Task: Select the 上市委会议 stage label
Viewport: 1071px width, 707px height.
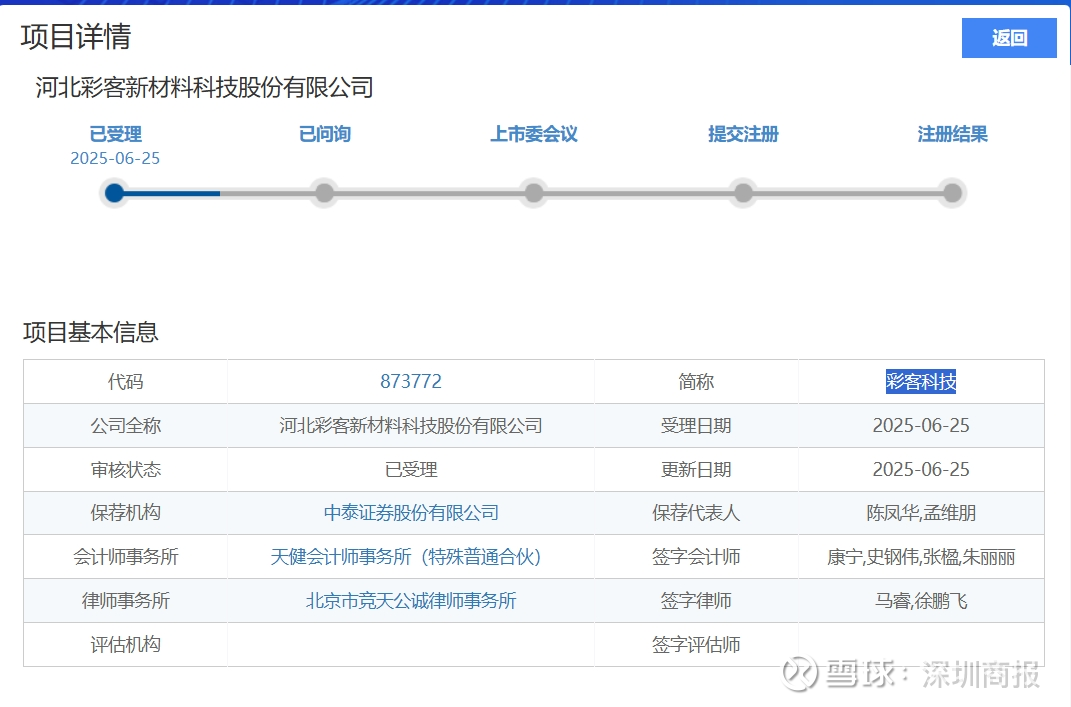Action: click(x=533, y=134)
